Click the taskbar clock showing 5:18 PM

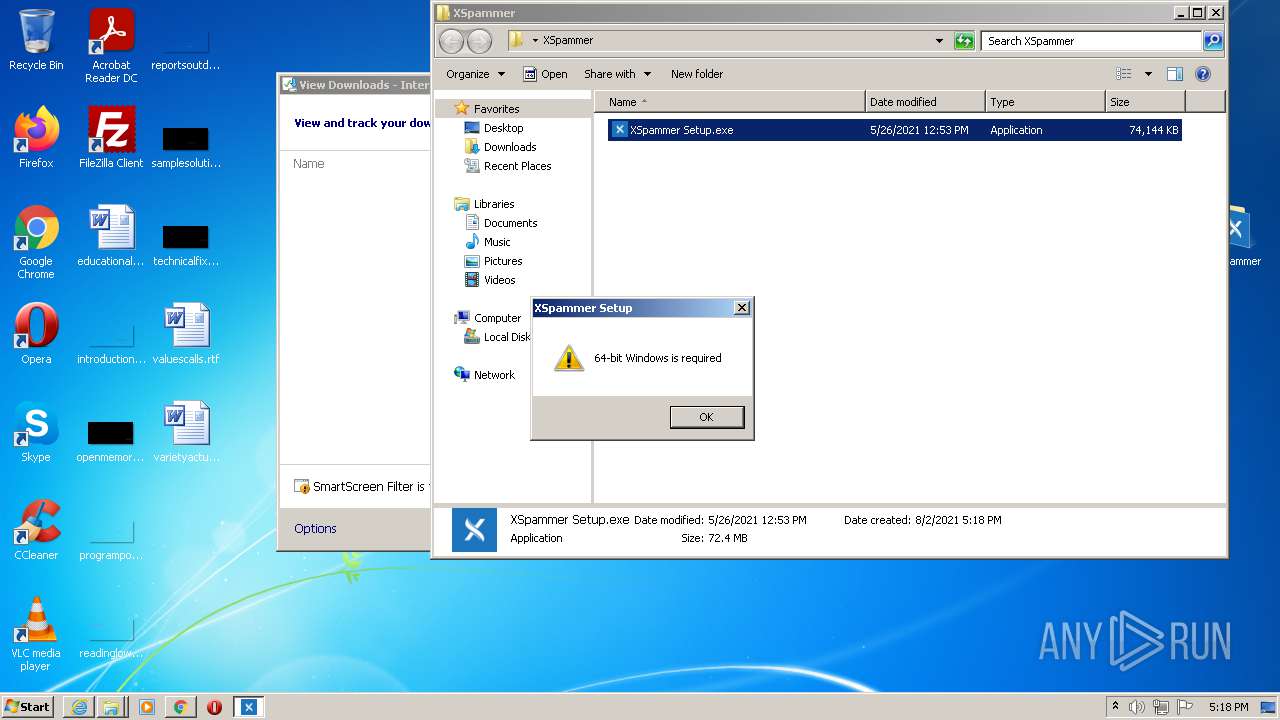tap(1228, 707)
